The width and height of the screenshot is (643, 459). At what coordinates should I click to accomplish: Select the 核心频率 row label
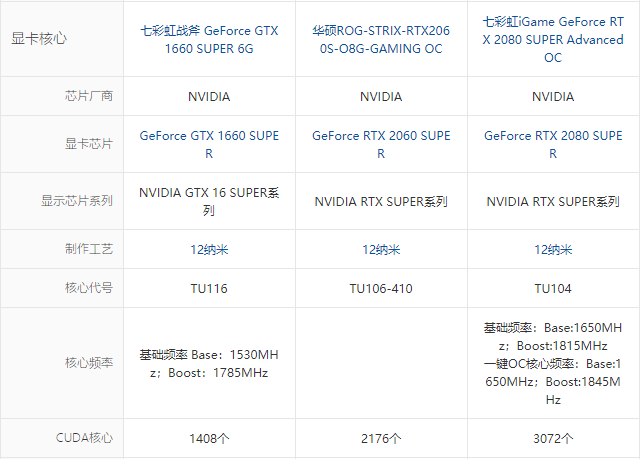pos(88,363)
